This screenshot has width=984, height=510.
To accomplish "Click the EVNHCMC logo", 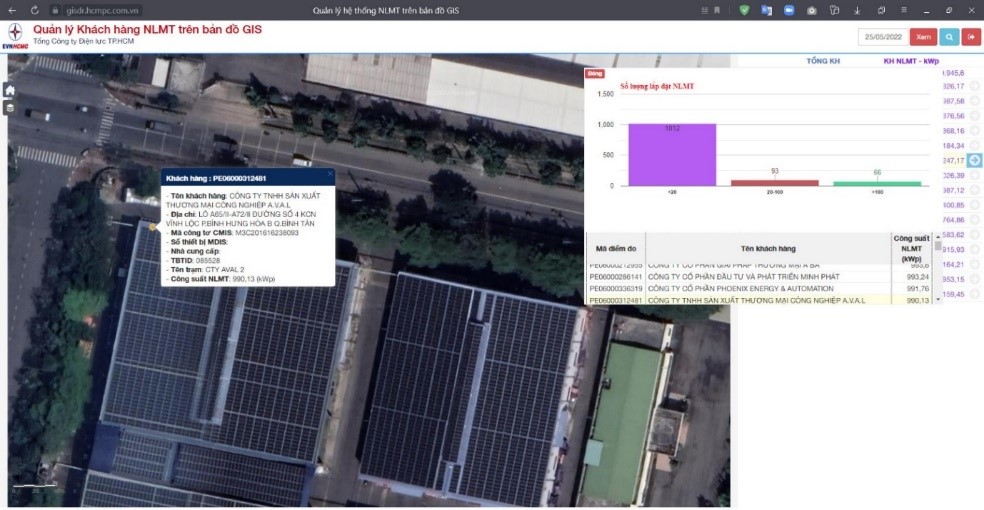I will coord(15,36).
